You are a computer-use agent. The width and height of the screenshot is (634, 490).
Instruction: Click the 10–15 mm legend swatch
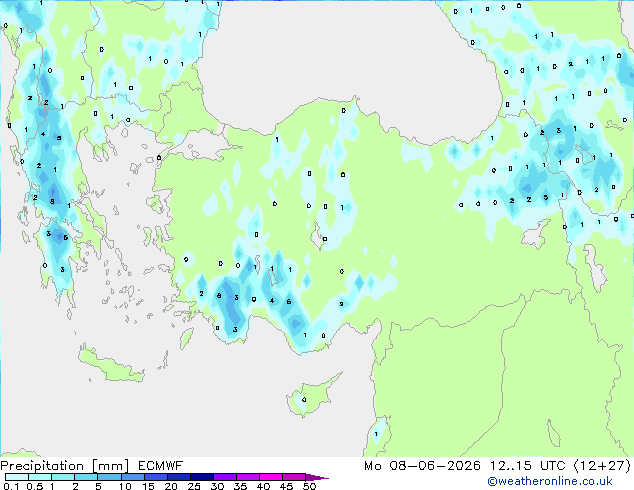click(132, 477)
